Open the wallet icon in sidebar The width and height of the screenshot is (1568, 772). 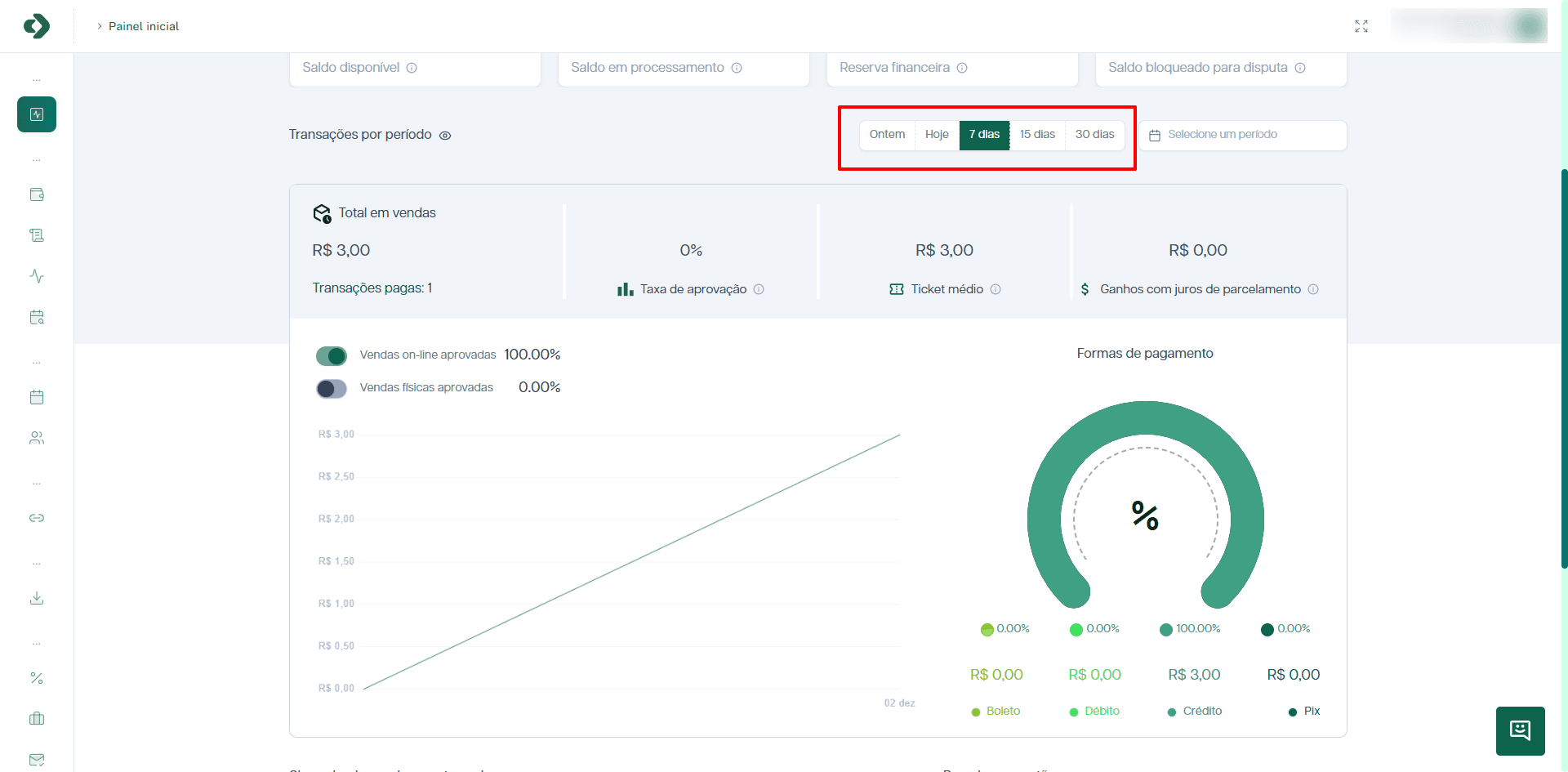(x=37, y=194)
